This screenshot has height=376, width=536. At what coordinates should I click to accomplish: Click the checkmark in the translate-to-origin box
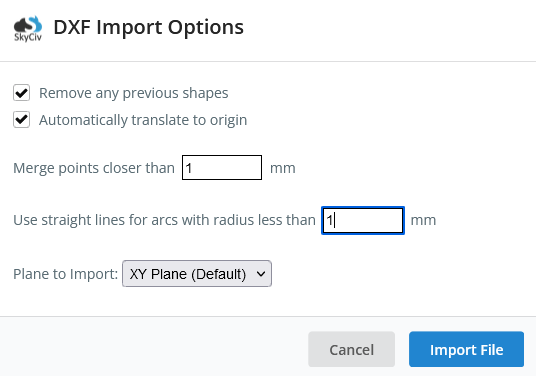tap(22, 119)
